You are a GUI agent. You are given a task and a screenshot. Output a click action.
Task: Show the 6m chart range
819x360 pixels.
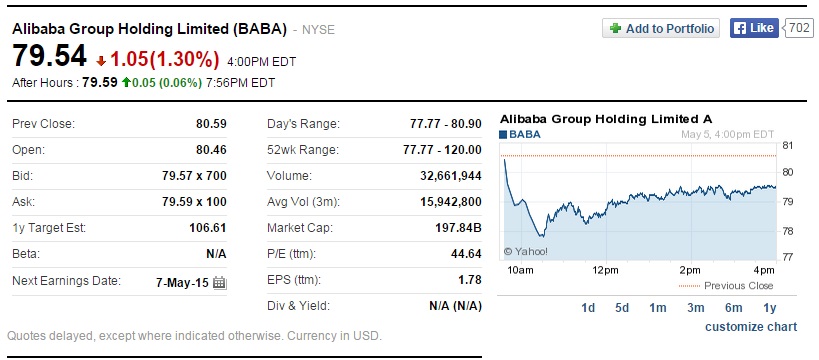click(x=733, y=308)
